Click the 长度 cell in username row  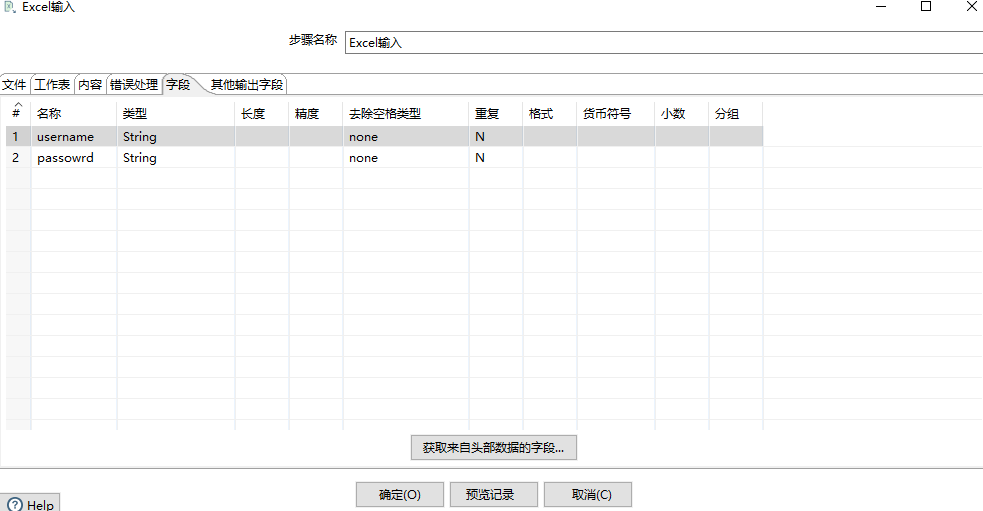[x=262, y=137]
